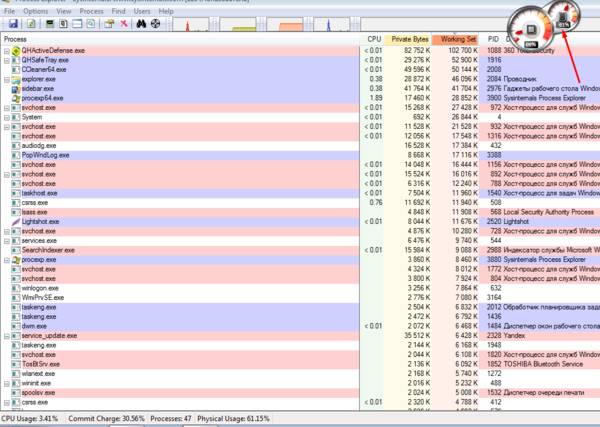600x427 pixels.
Task: Select the spoolsv.exe process row
Action: click(x=300, y=393)
